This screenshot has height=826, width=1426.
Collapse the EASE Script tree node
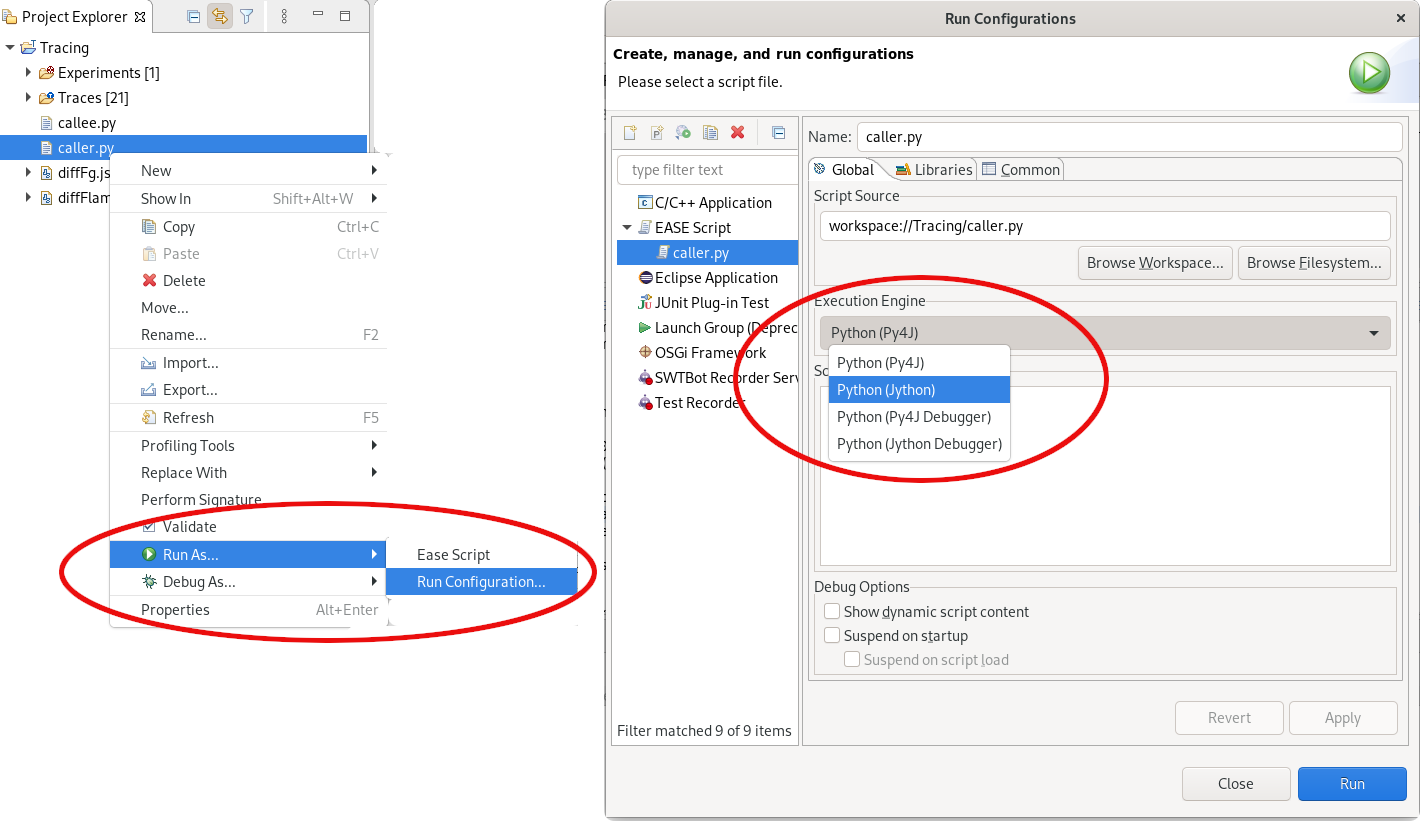click(x=627, y=228)
